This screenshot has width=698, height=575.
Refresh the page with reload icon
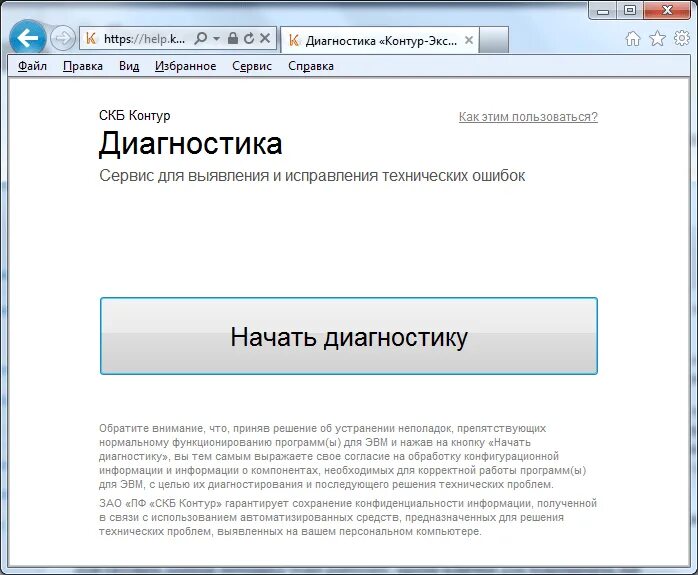[x=249, y=38]
